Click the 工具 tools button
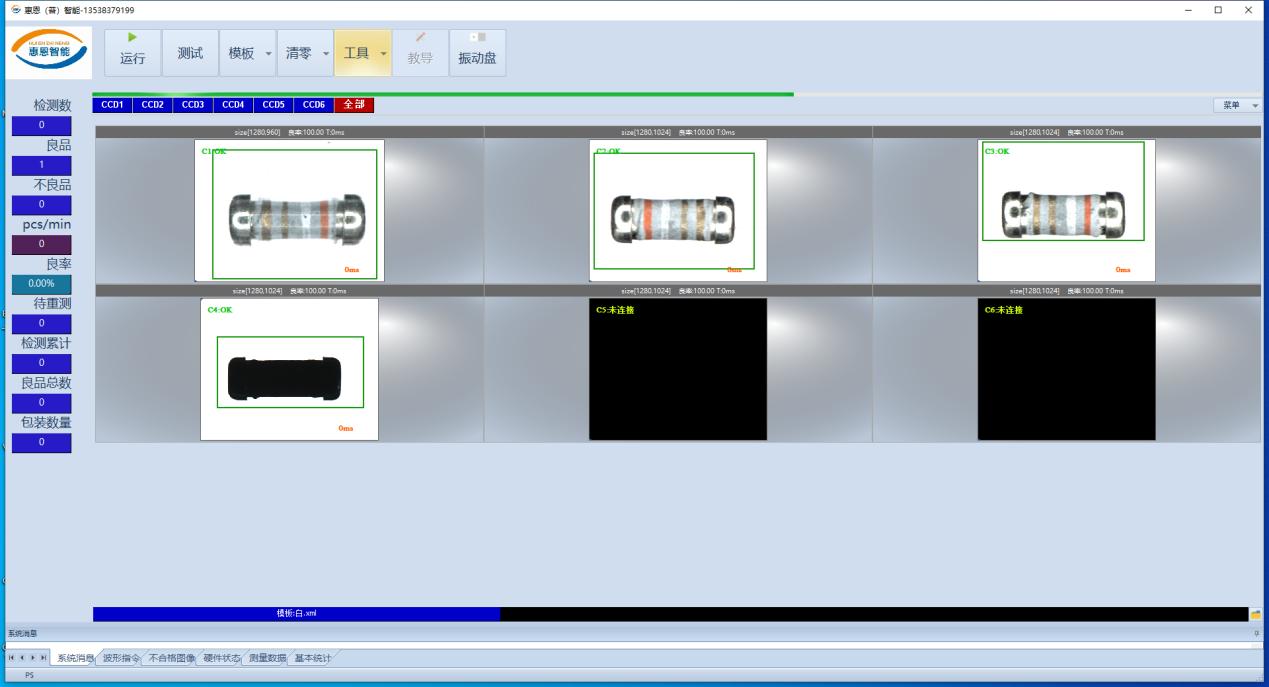Image resolution: width=1269 pixels, height=687 pixels. pos(356,53)
